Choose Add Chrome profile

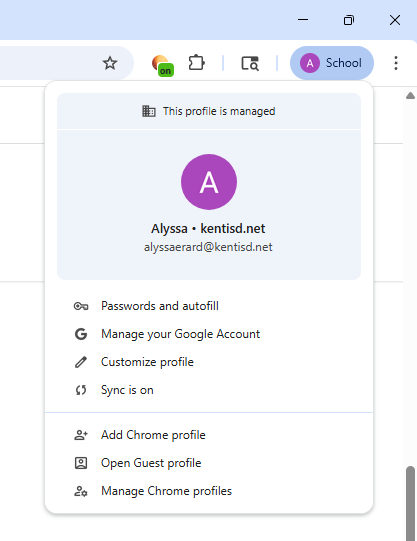209,435
